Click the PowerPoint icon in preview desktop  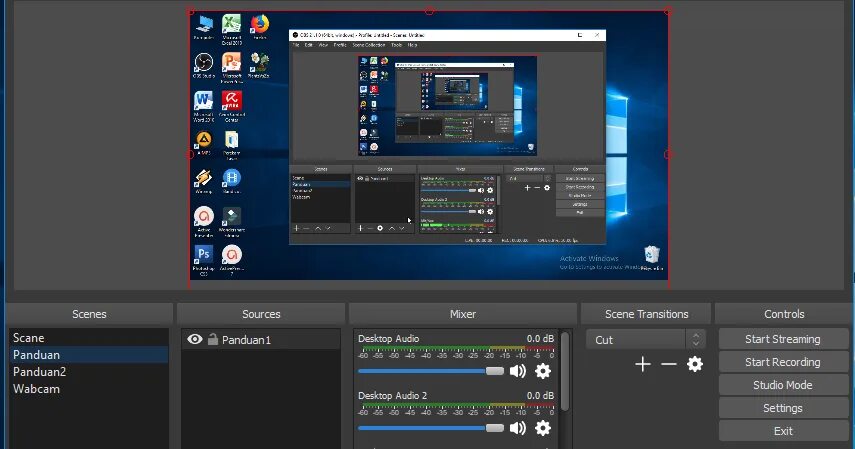click(x=232, y=67)
